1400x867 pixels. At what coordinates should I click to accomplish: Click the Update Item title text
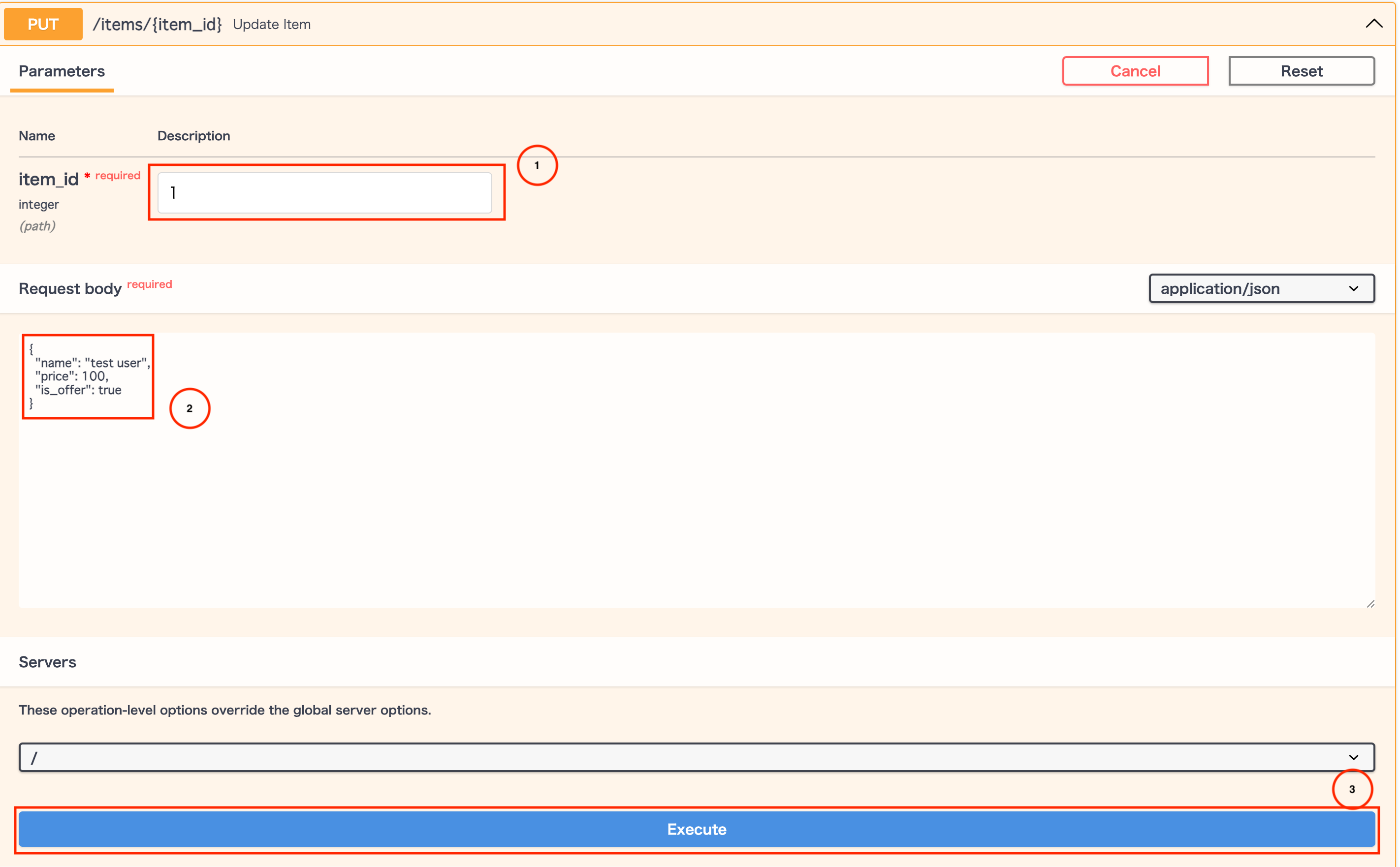(271, 24)
